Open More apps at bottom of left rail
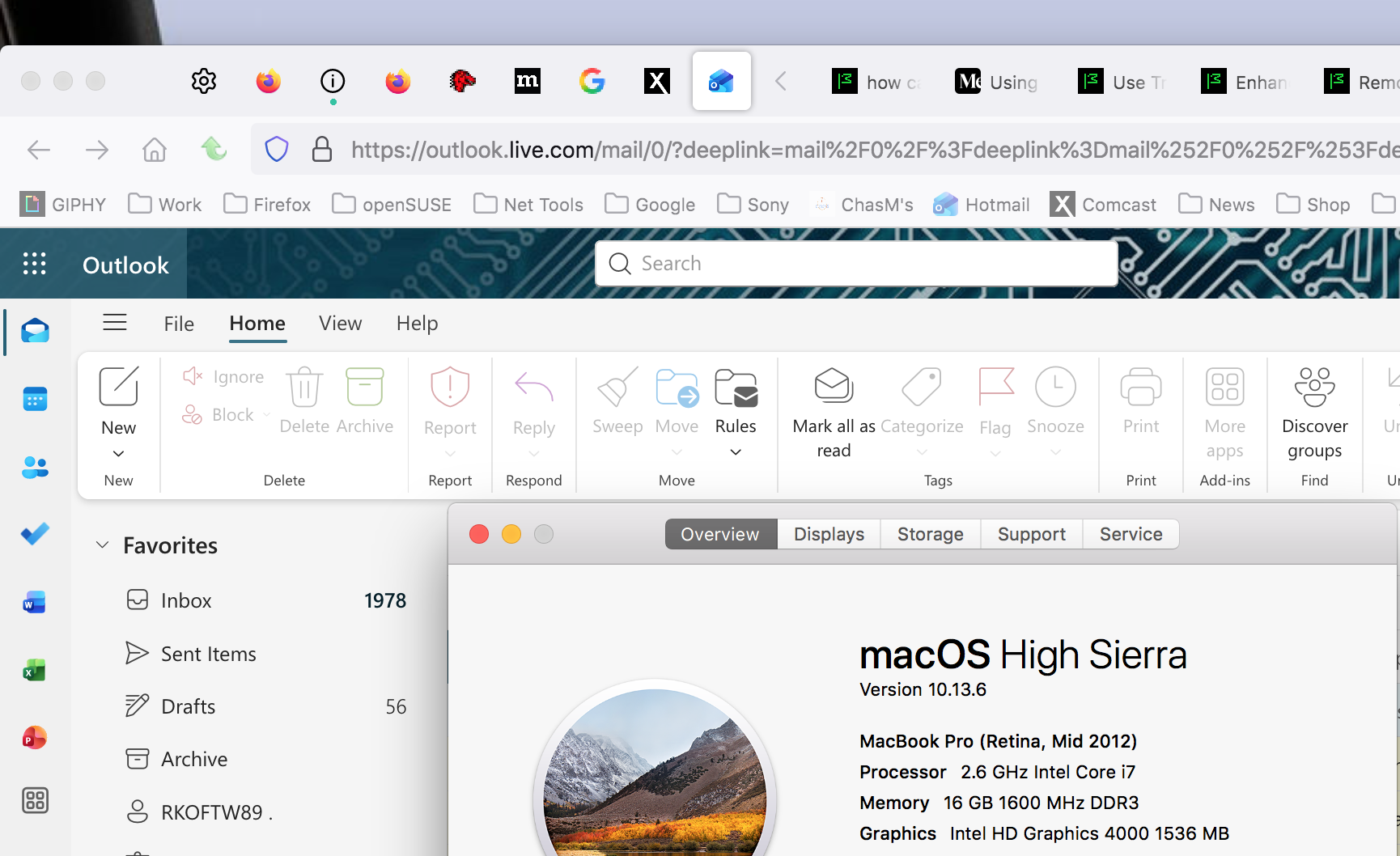This screenshot has width=1400, height=856. point(35,800)
